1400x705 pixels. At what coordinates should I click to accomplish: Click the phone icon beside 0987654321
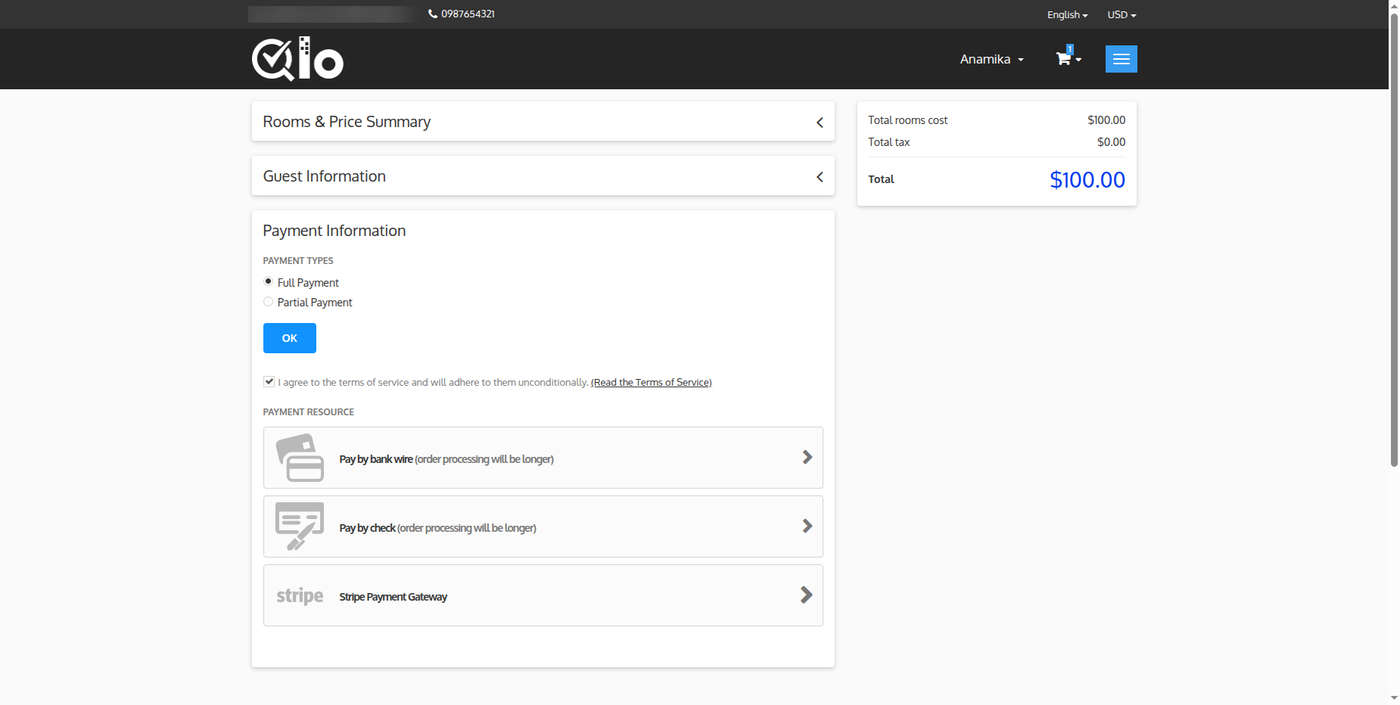coord(433,14)
